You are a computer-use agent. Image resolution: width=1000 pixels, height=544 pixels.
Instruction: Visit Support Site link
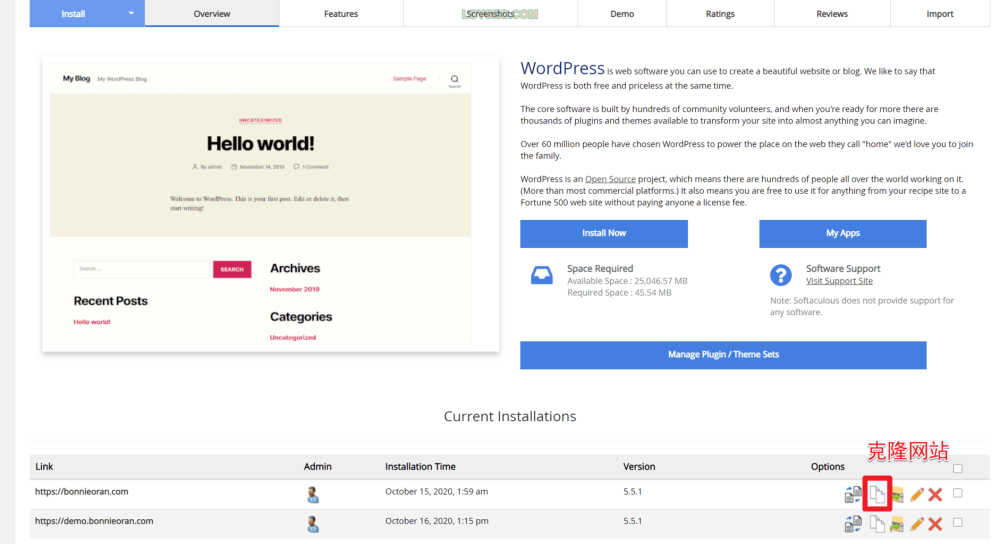tap(839, 281)
